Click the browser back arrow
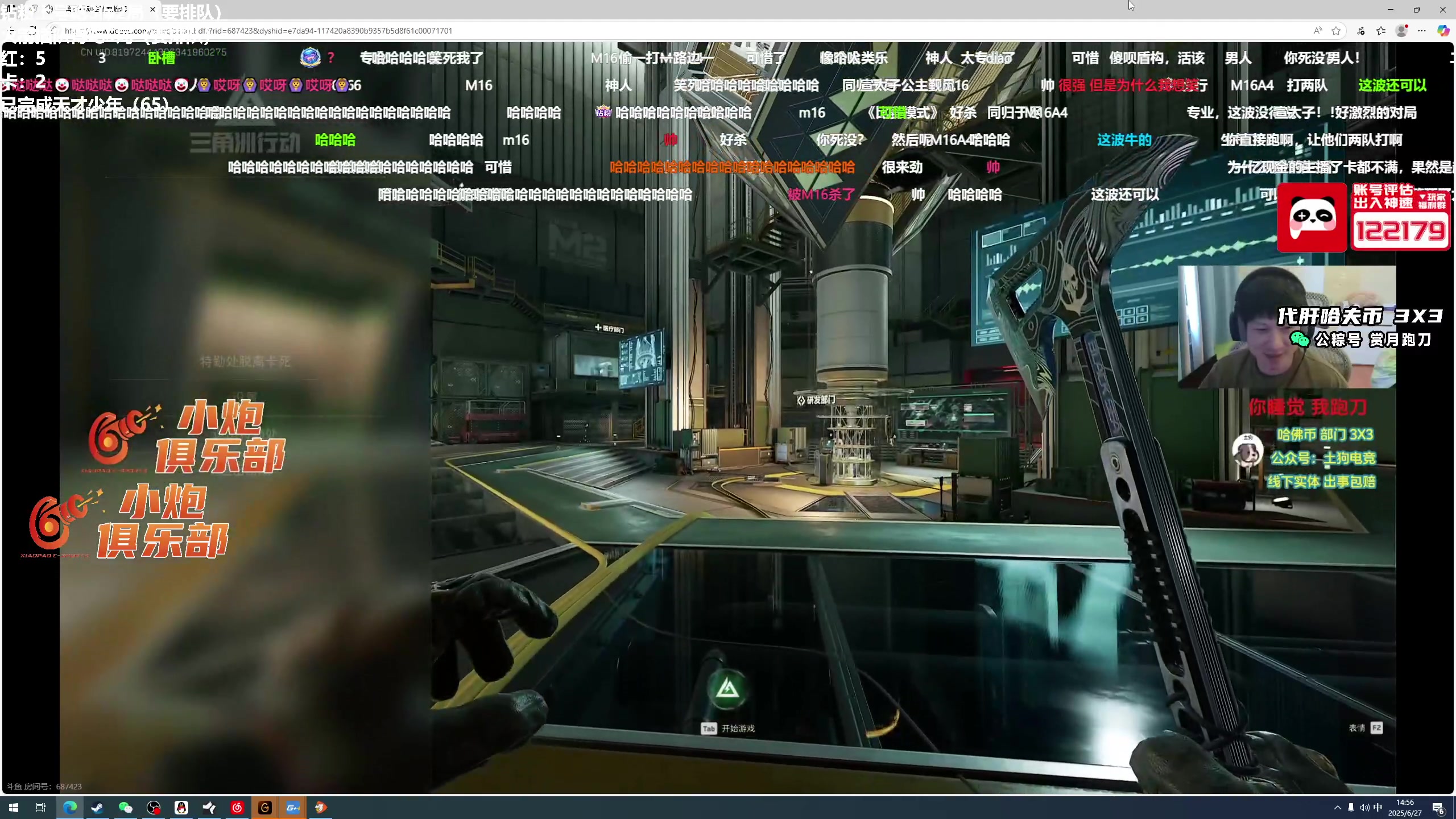Image resolution: width=1456 pixels, height=819 pixels. (x=11, y=31)
